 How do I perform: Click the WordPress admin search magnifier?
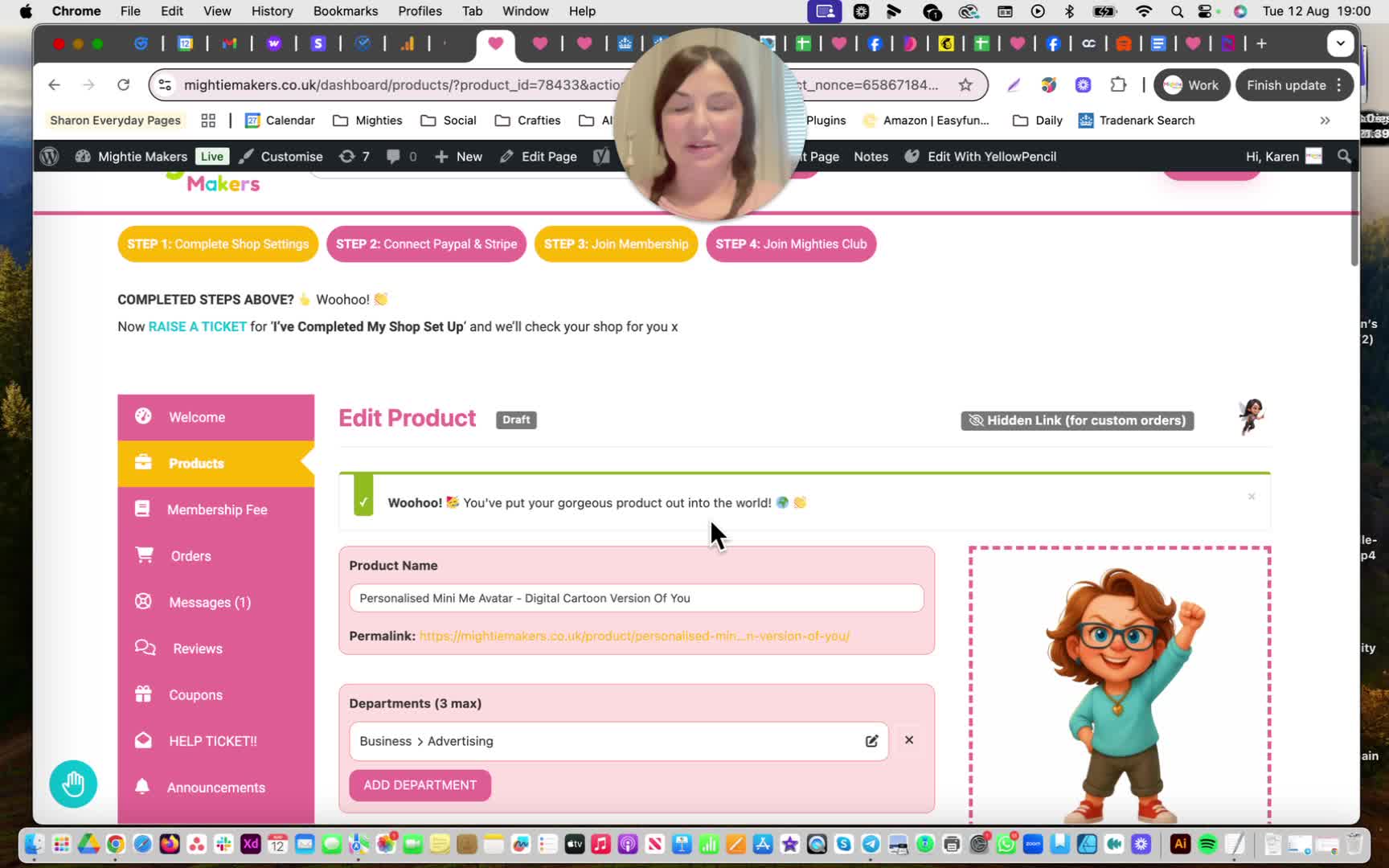1344,156
